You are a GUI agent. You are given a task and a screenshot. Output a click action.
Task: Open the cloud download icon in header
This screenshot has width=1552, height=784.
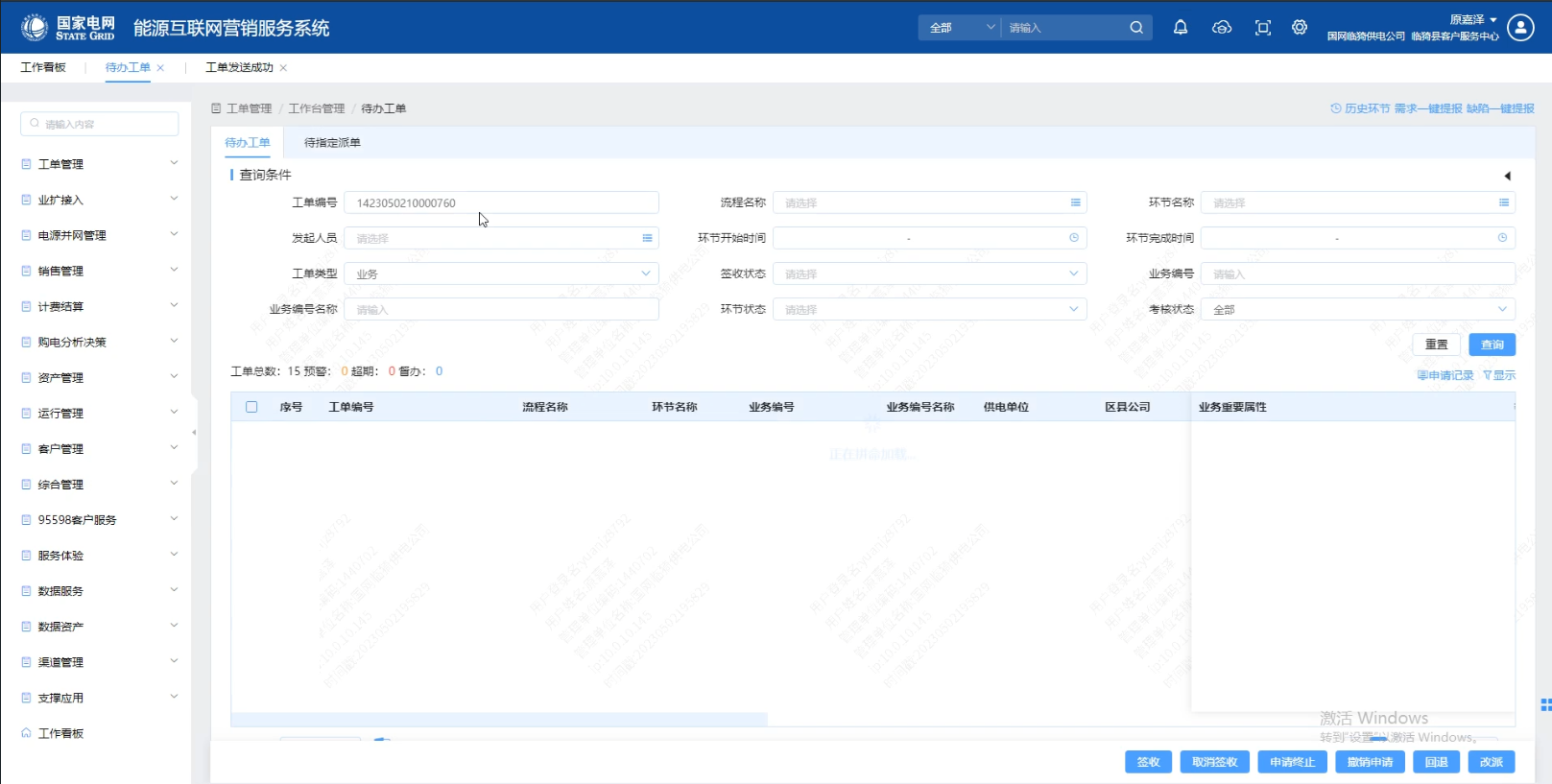[x=1222, y=28]
